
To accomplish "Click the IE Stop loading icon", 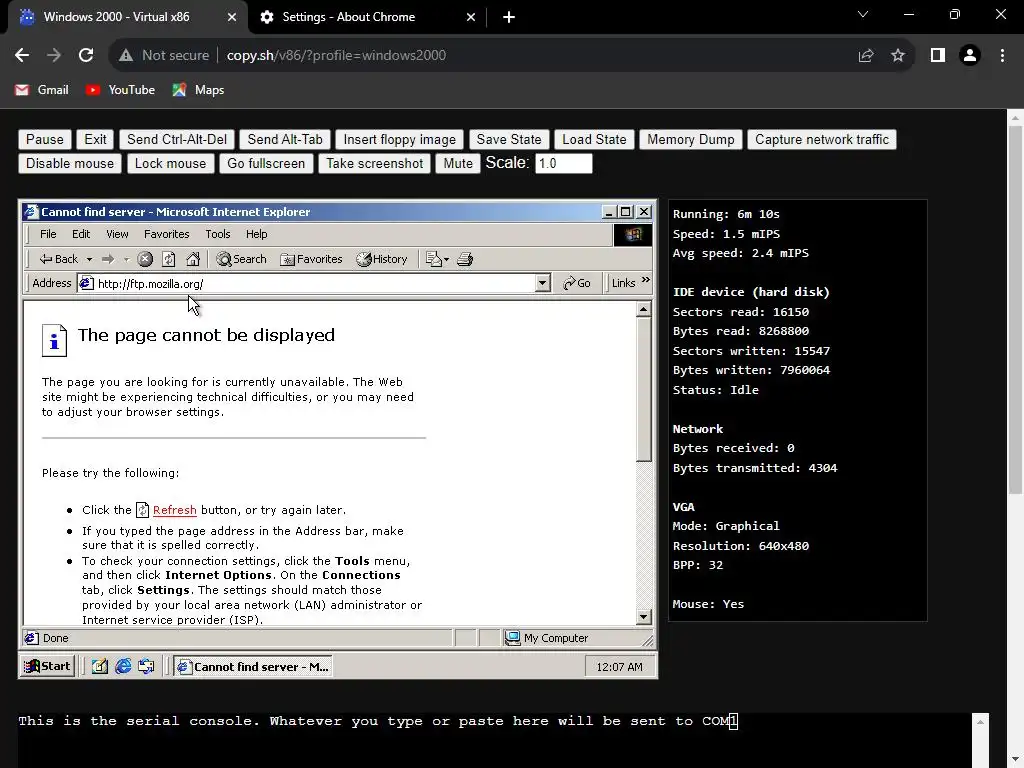I will (145, 259).
